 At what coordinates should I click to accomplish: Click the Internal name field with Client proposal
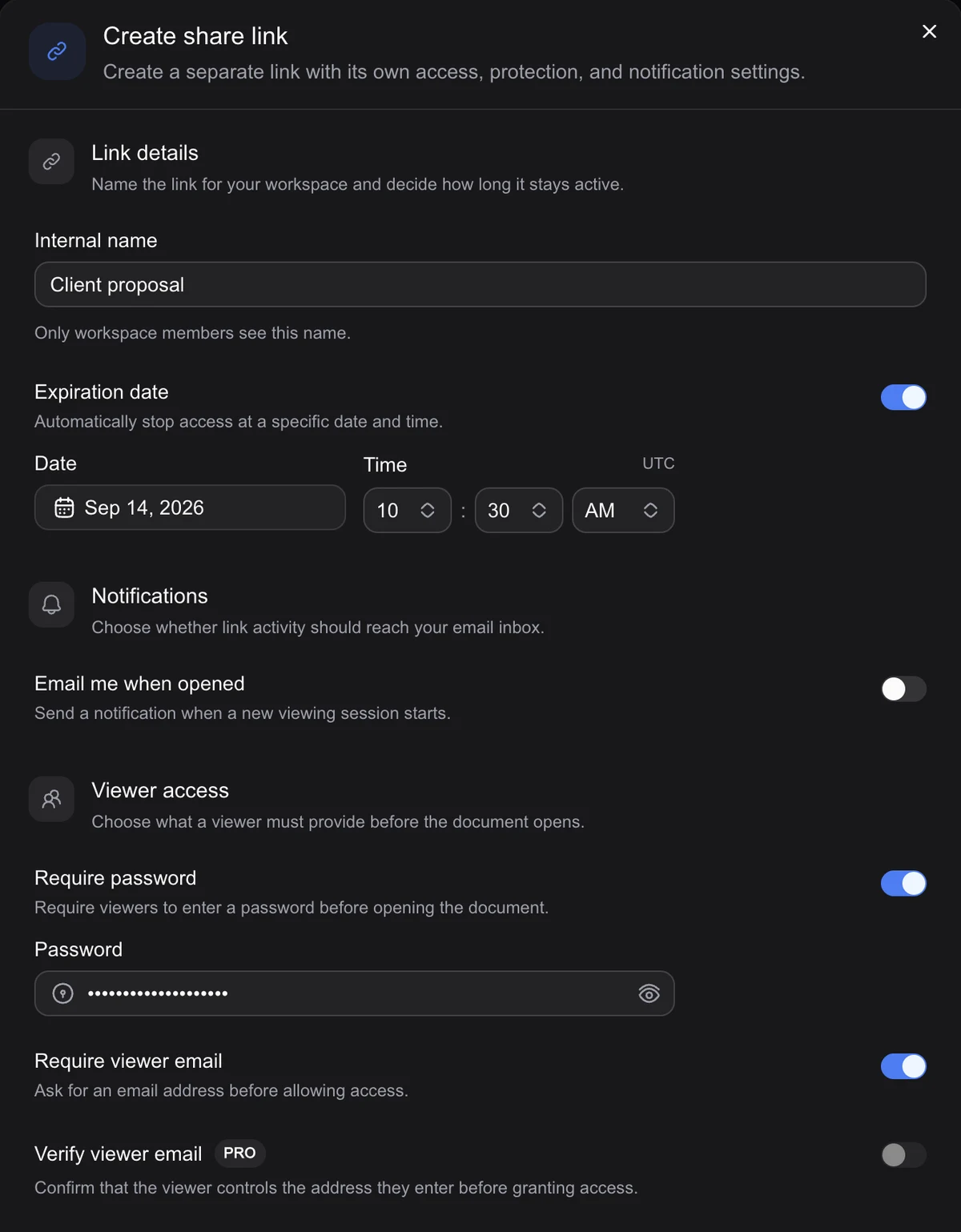coord(480,284)
